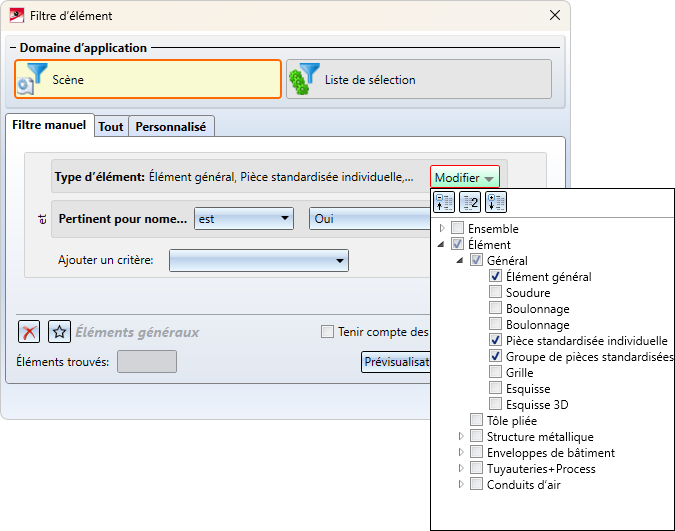Click the Scène filter scope icon
Viewport: 675px width, 531px height.
pyautogui.click(x=33, y=78)
